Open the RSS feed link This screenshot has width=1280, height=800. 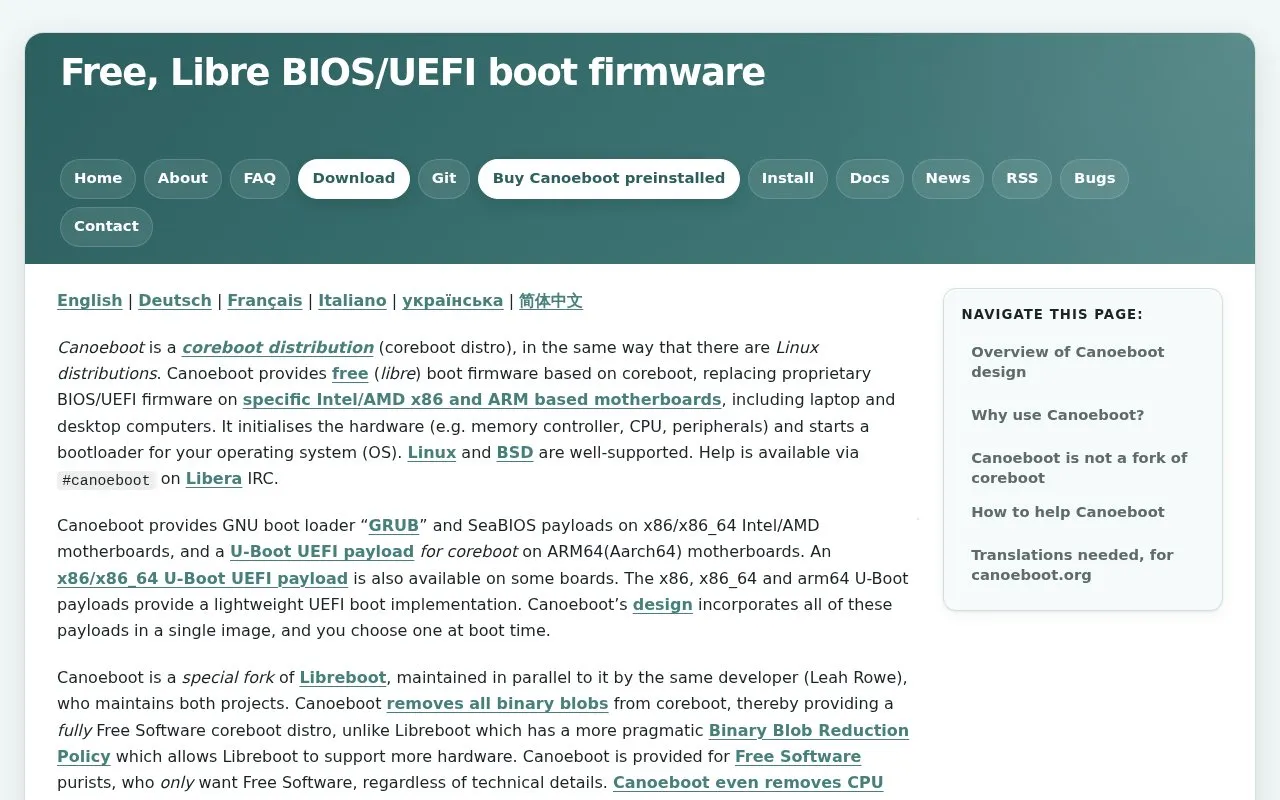(x=1022, y=179)
